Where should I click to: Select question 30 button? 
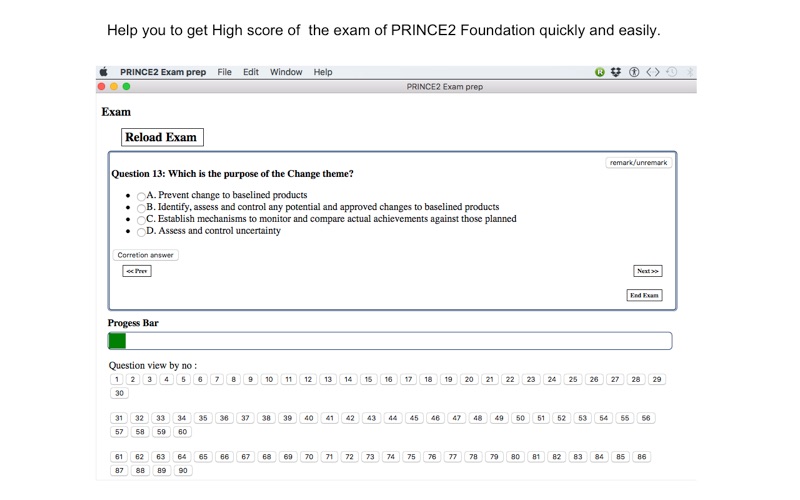(x=119, y=393)
